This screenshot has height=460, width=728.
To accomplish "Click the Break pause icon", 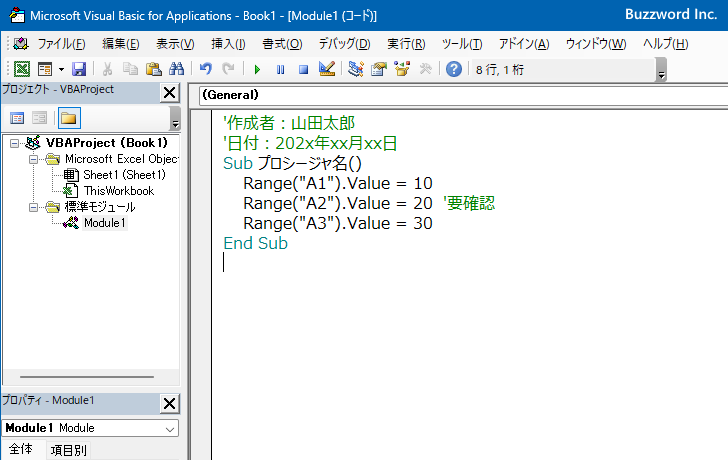I will [280, 70].
